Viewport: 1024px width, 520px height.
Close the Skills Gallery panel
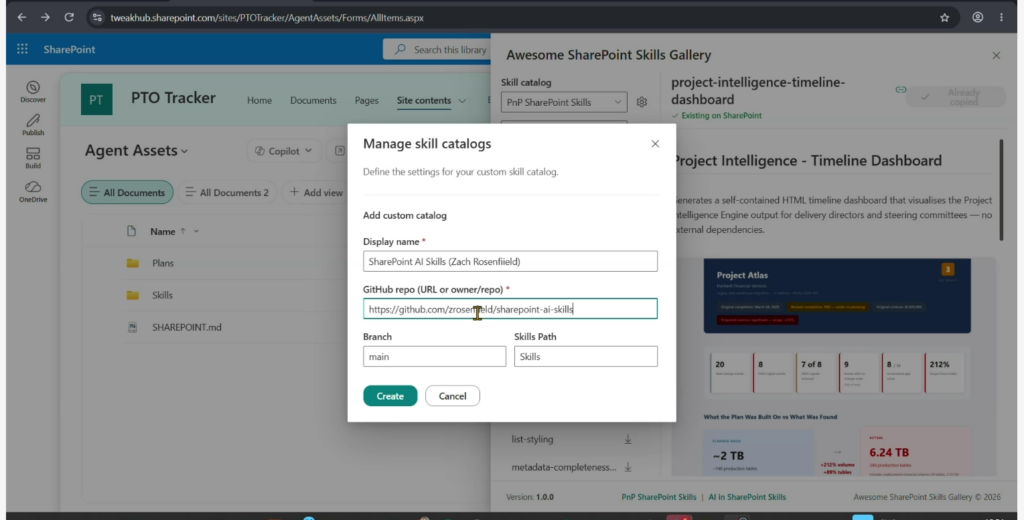[996, 56]
